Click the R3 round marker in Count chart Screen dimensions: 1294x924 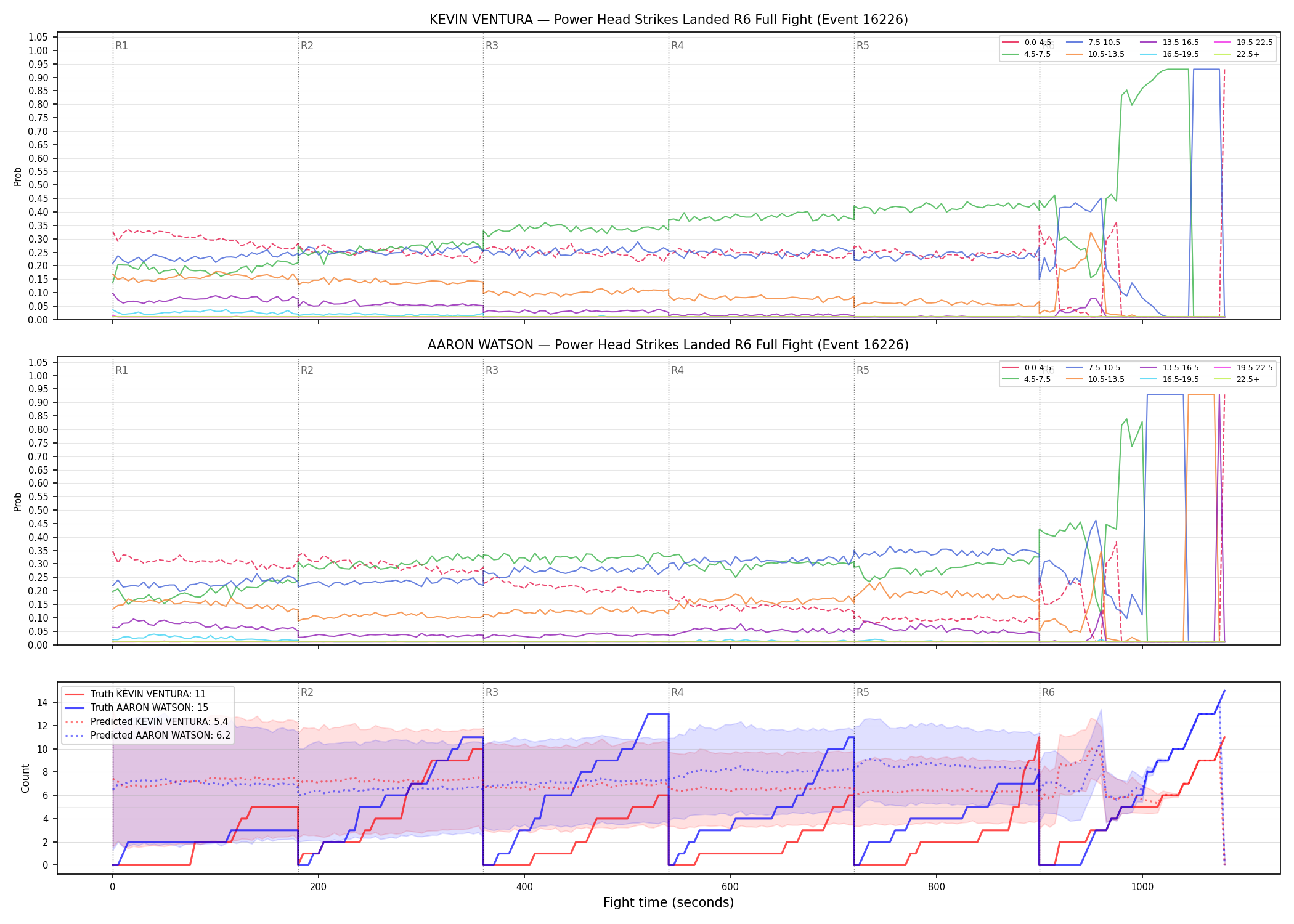click(492, 692)
